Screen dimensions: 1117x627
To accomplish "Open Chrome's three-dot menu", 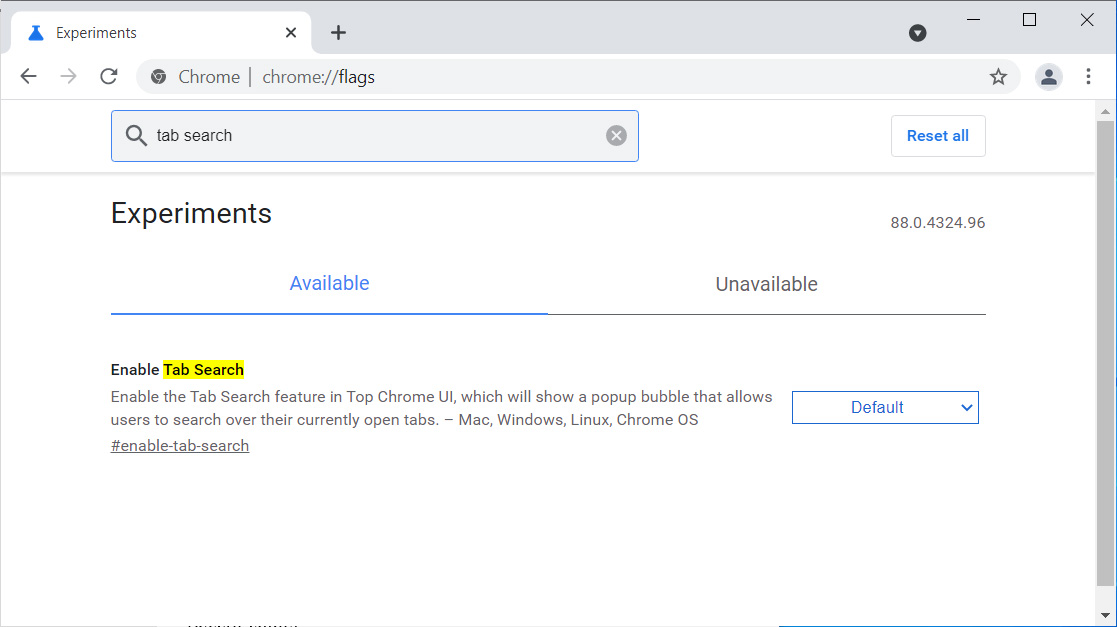I will click(x=1088, y=76).
